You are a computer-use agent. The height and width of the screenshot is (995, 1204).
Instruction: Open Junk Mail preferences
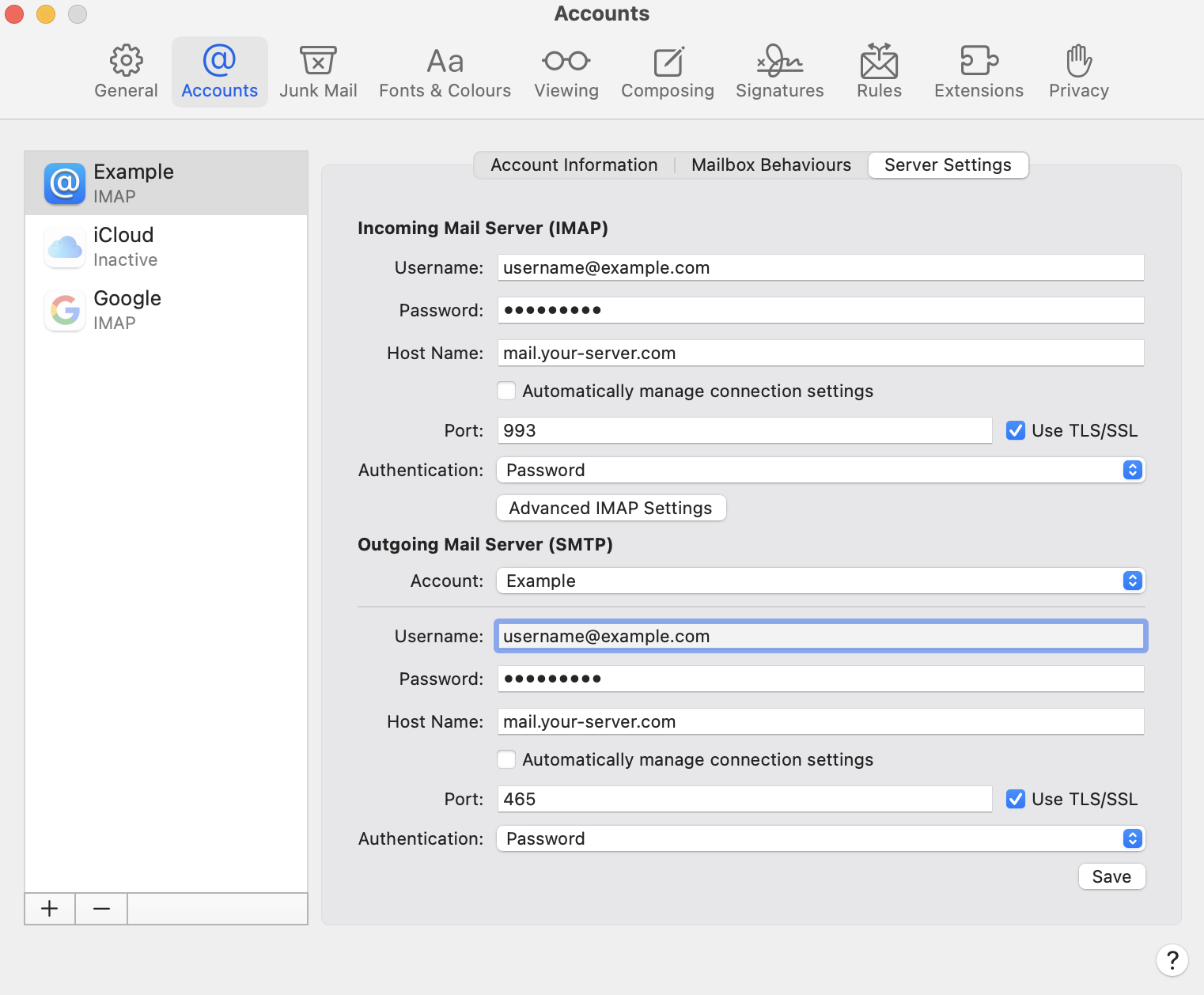pos(318,72)
